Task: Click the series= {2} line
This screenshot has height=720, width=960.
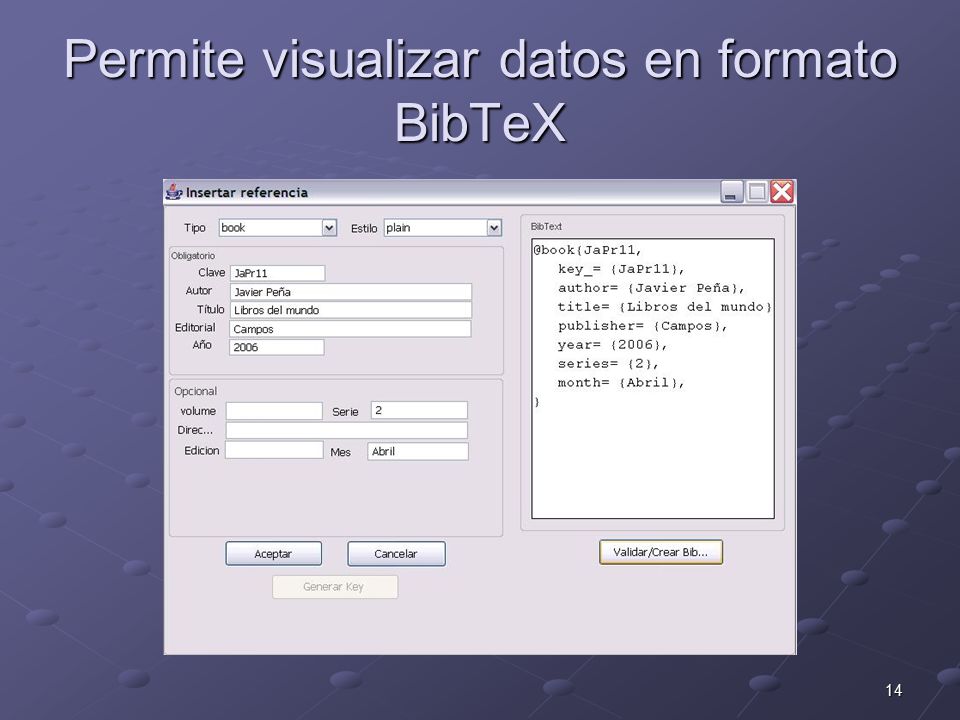Action: (x=608, y=364)
